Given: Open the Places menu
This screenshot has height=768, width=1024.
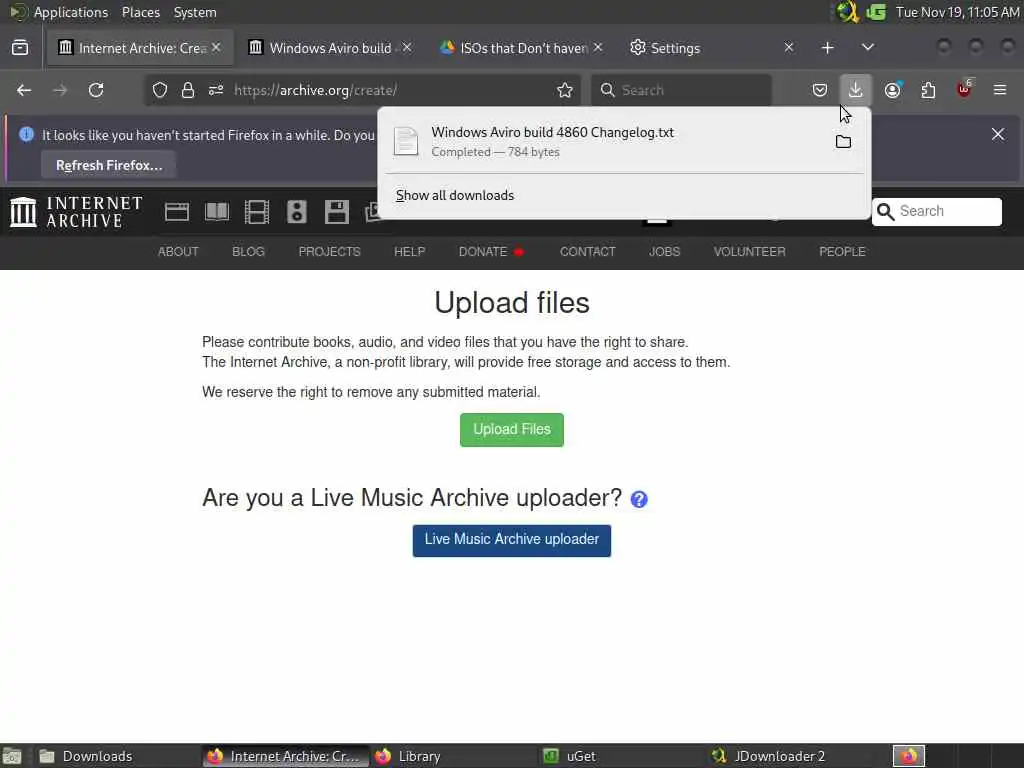Looking at the screenshot, I should click(x=141, y=12).
